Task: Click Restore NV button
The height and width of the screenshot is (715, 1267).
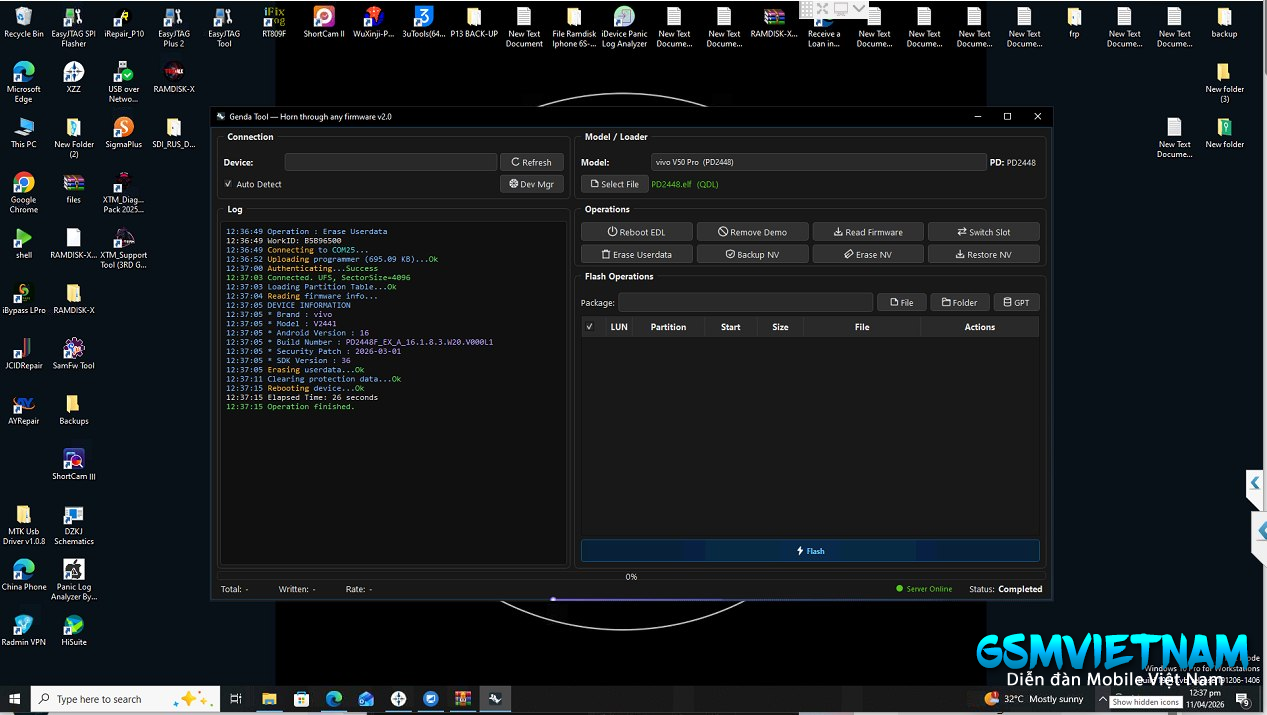Action: point(984,255)
